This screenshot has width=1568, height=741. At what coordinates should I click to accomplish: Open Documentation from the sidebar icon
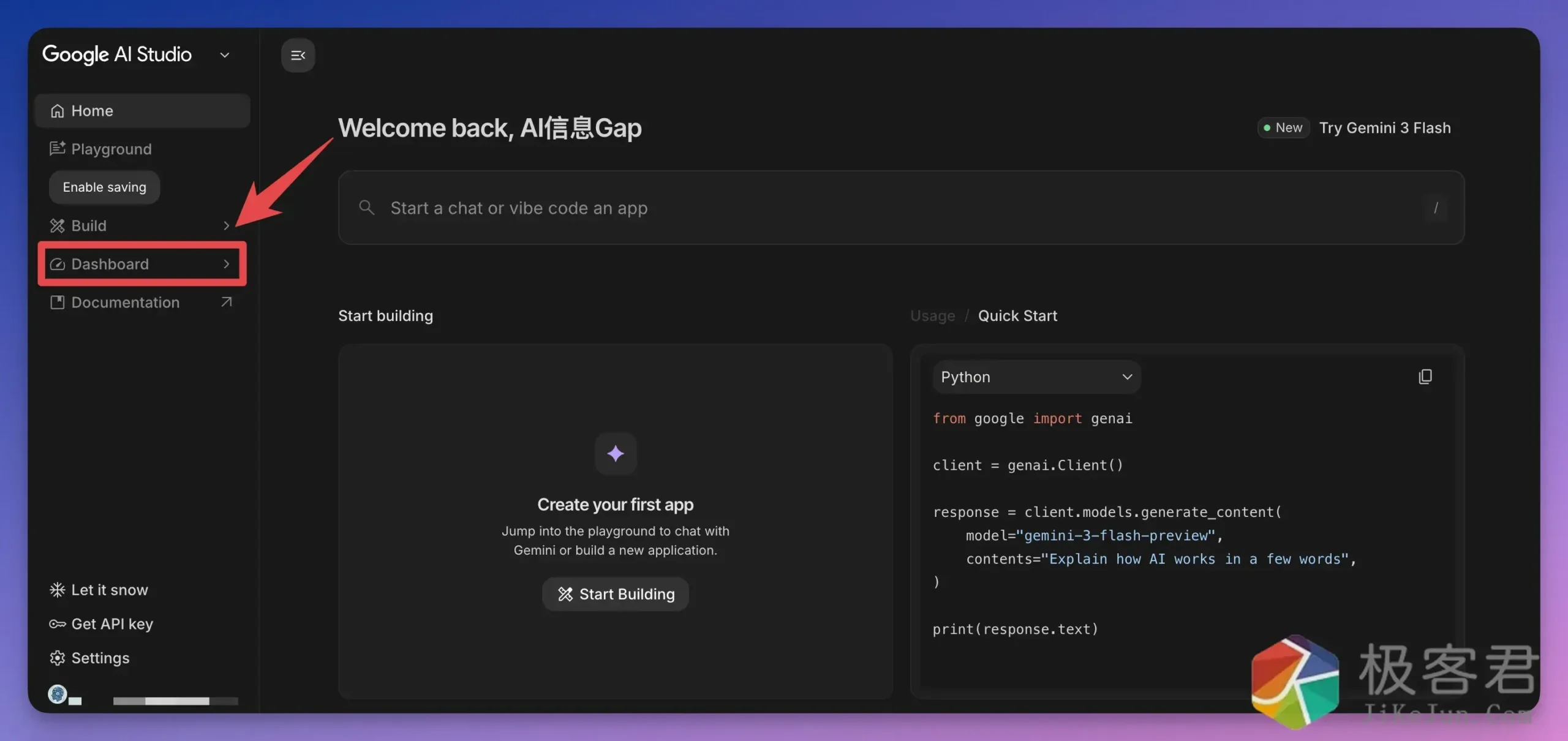coord(57,302)
